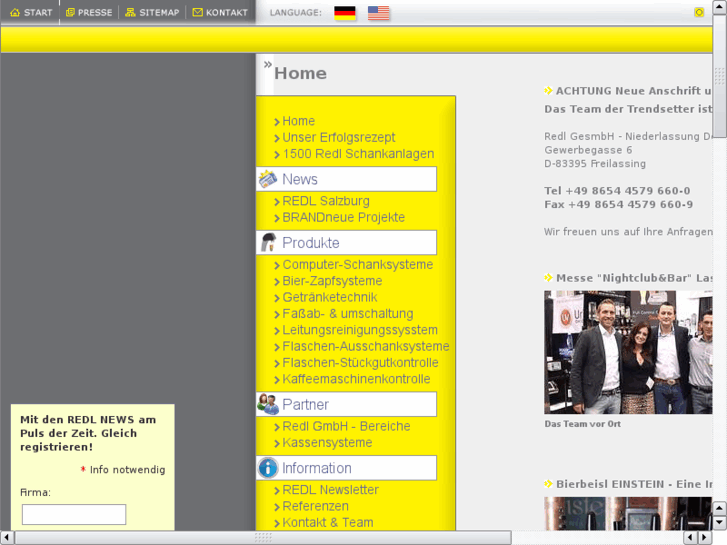Open the News section header
The height and width of the screenshot is (545, 727).
pos(346,179)
